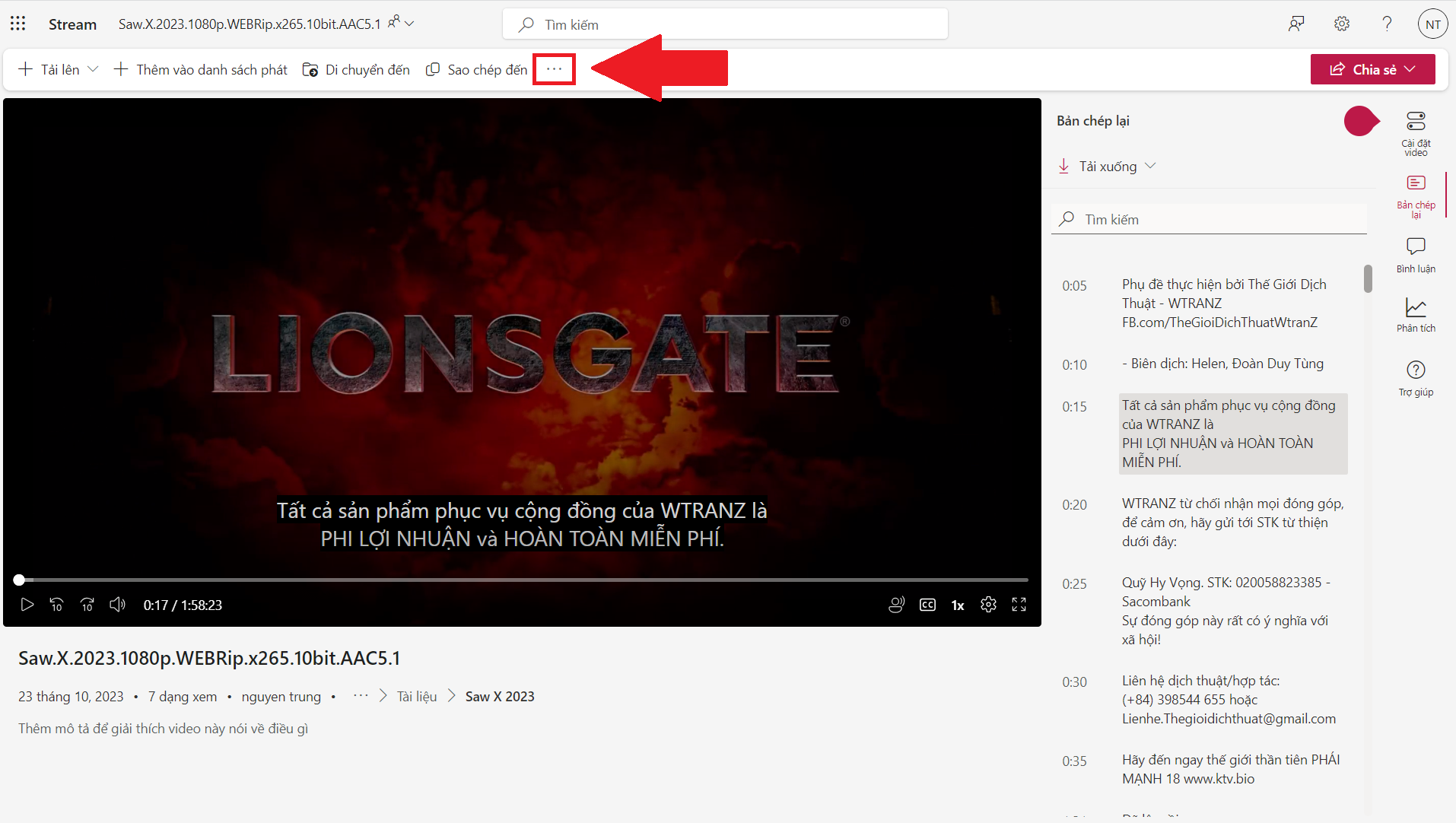Expand the Tải xuống transcript dropdown
This screenshot has height=823, width=1456.
[x=1107, y=167]
